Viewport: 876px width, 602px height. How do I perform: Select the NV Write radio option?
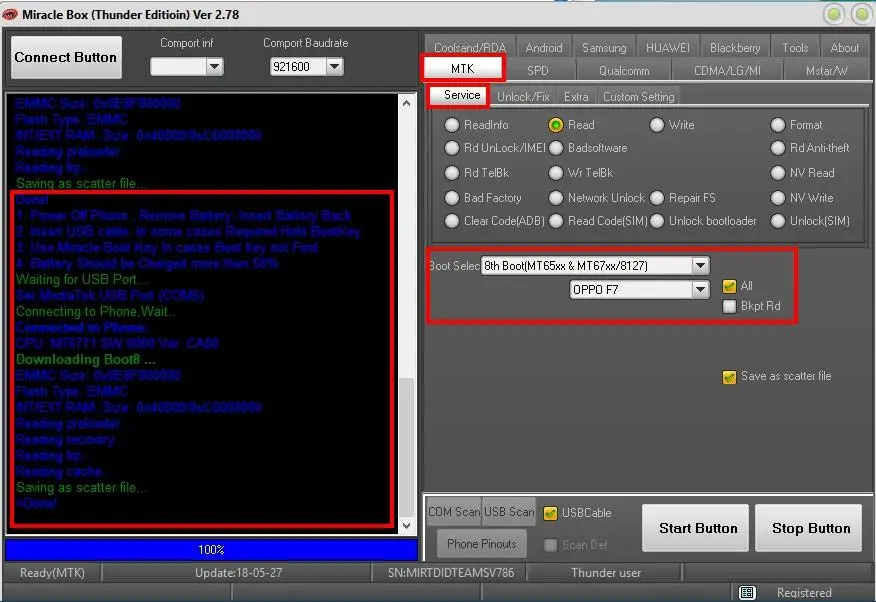(x=778, y=198)
